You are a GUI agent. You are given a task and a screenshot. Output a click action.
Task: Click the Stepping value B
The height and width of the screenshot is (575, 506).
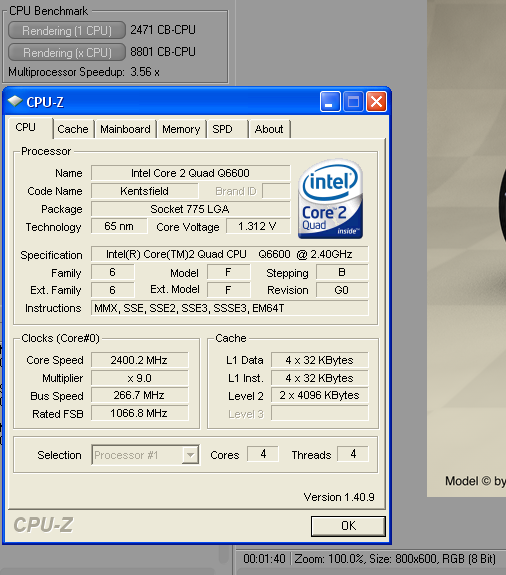point(342,272)
